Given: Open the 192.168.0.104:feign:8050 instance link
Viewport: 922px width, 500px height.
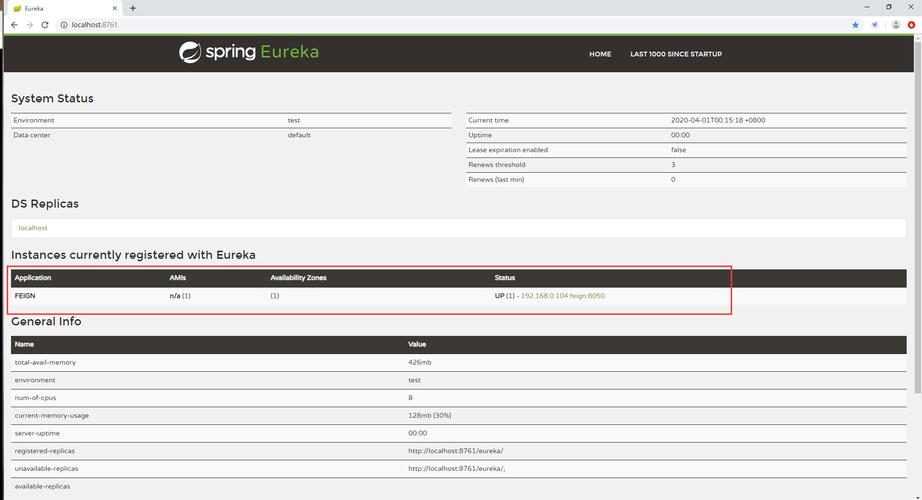Looking at the screenshot, I should (562, 296).
